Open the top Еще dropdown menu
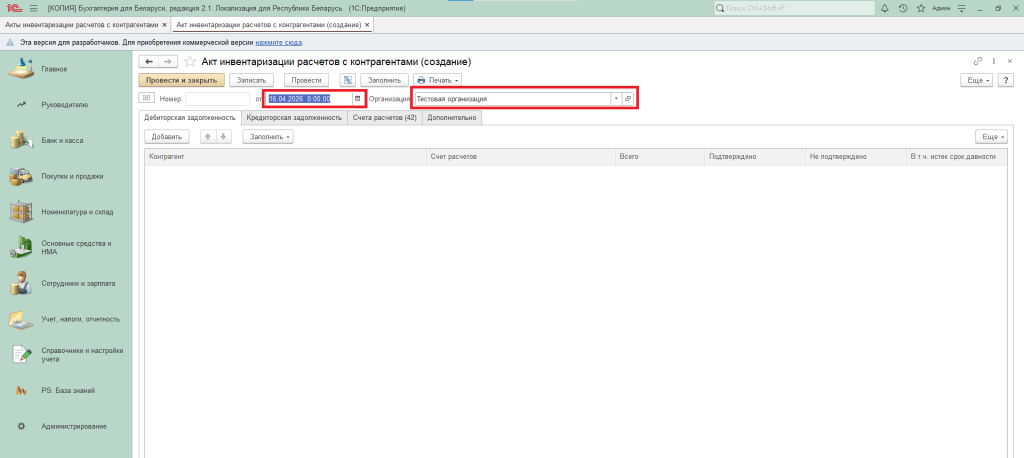1024x458 pixels. (975, 80)
